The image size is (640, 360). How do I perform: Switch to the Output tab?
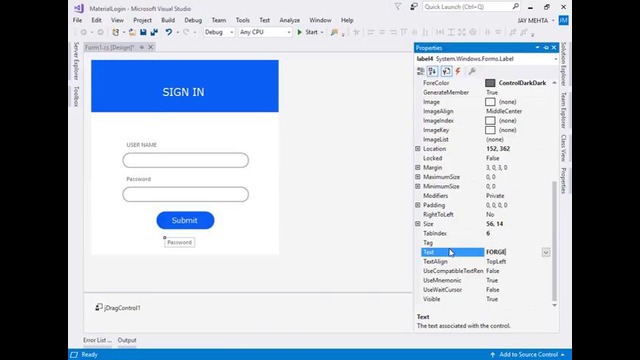(x=127, y=340)
